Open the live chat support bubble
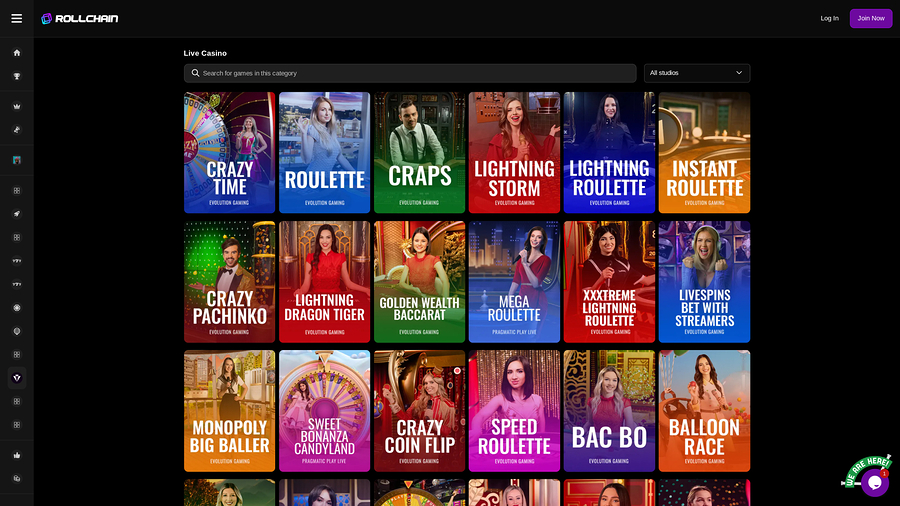The image size is (900, 506). coord(874,482)
